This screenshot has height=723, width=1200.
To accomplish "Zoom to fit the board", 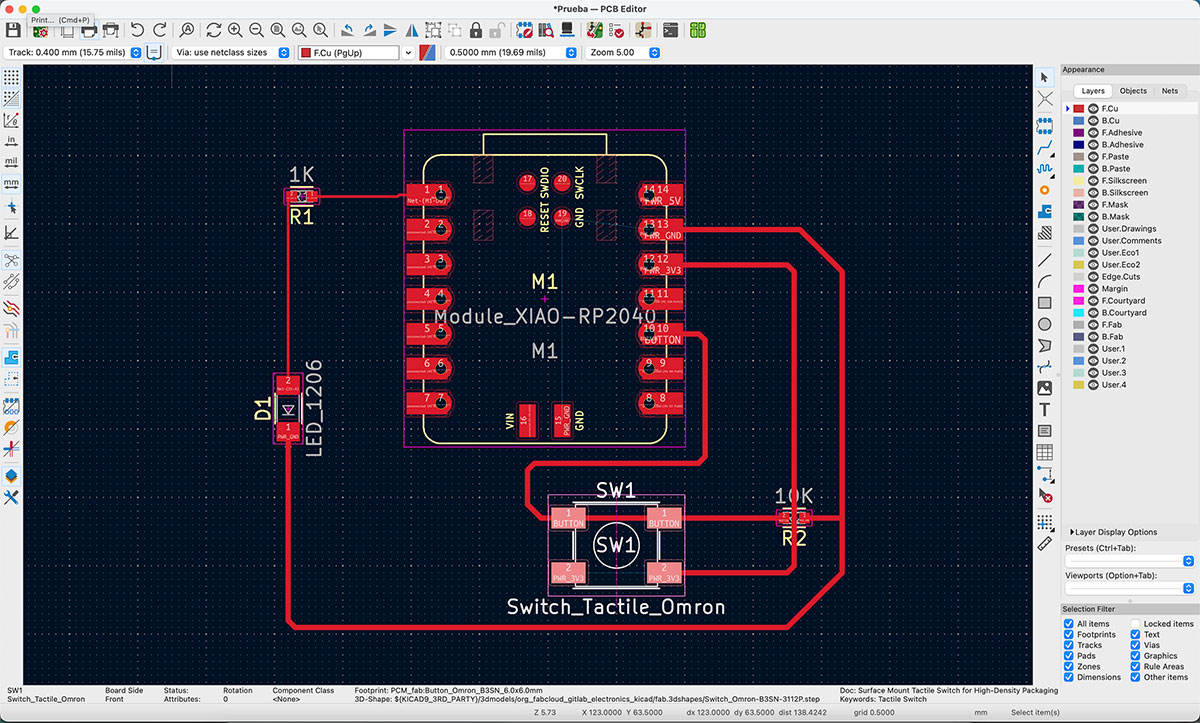I will click(278, 30).
